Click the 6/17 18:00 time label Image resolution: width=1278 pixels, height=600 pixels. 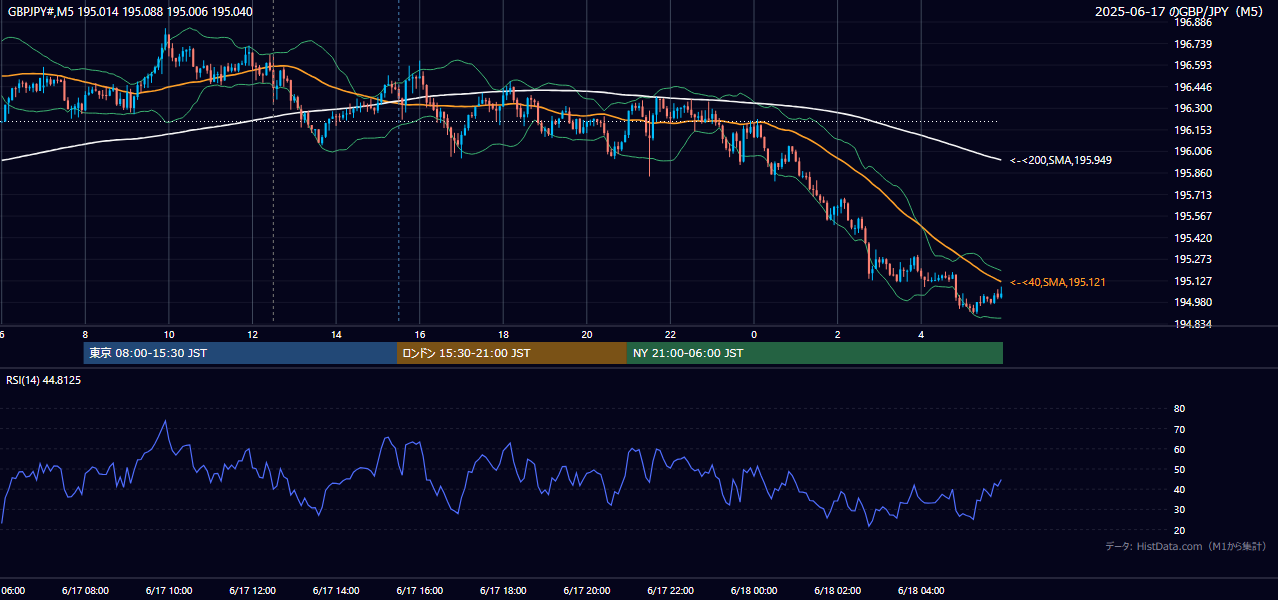point(503,591)
